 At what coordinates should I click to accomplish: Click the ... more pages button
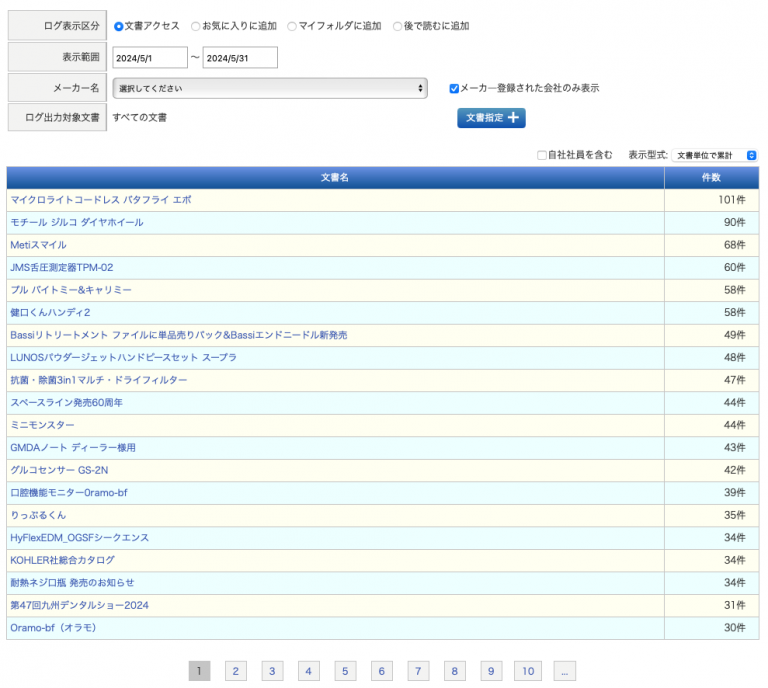click(x=565, y=671)
